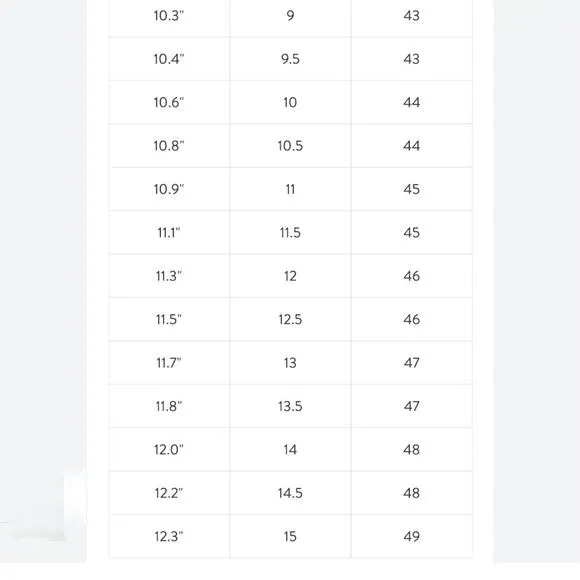Click the size 13.5 cell

pyautogui.click(x=290, y=406)
